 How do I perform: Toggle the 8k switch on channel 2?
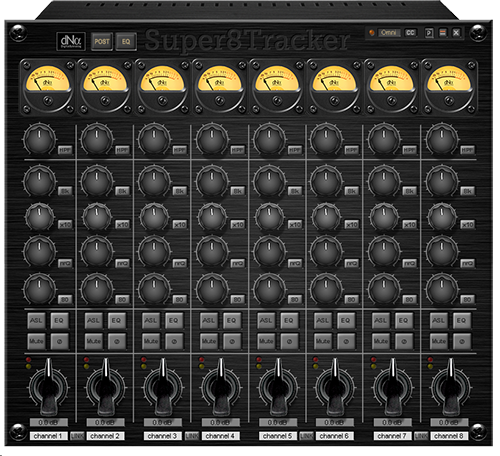pos(122,191)
